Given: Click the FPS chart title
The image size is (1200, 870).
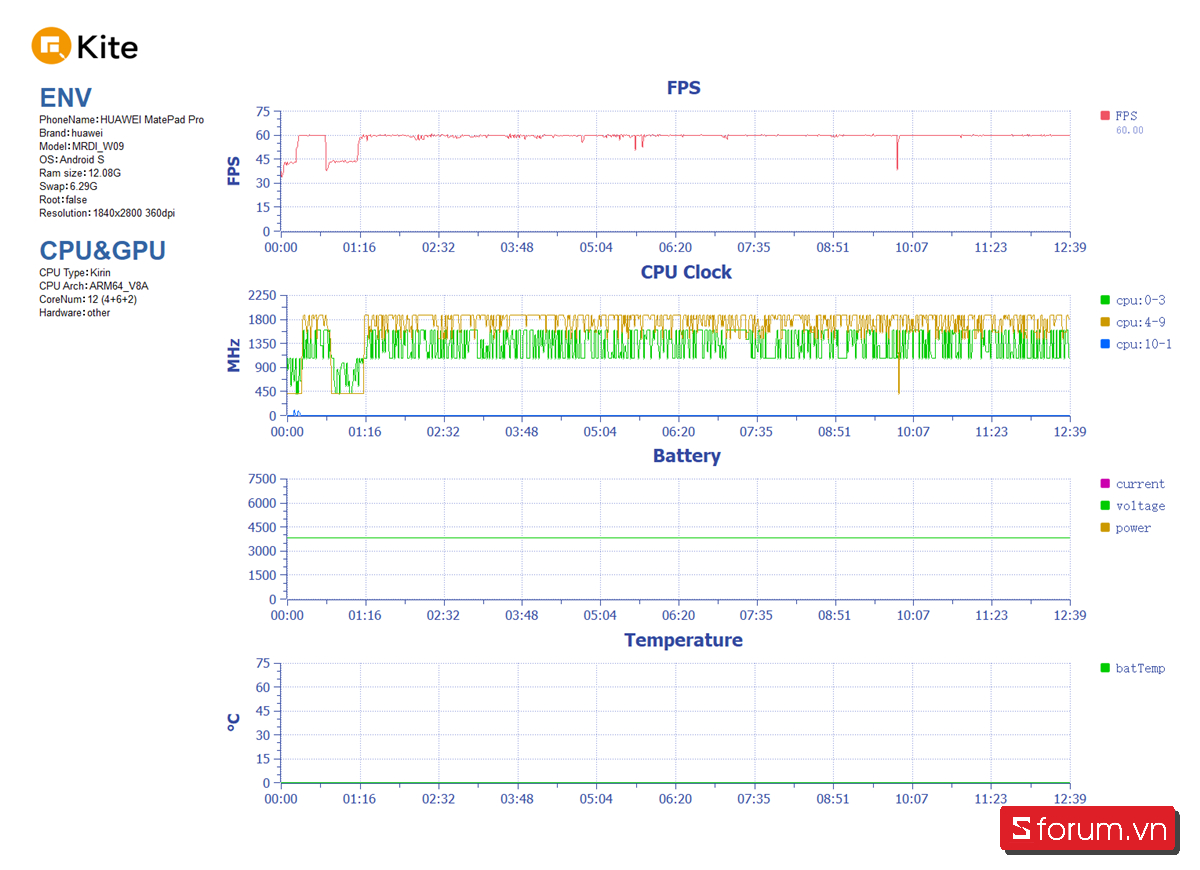Looking at the screenshot, I should [684, 88].
